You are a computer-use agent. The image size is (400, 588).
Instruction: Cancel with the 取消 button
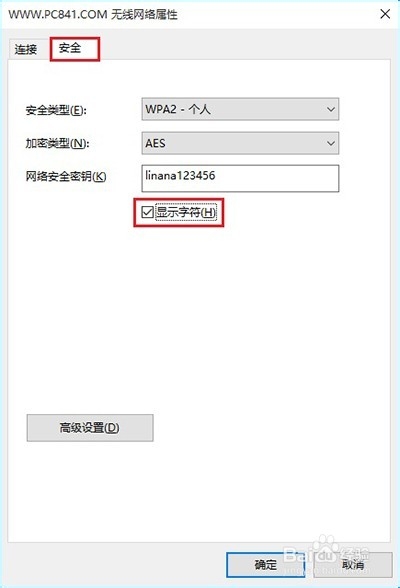pyautogui.click(x=353, y=565)
